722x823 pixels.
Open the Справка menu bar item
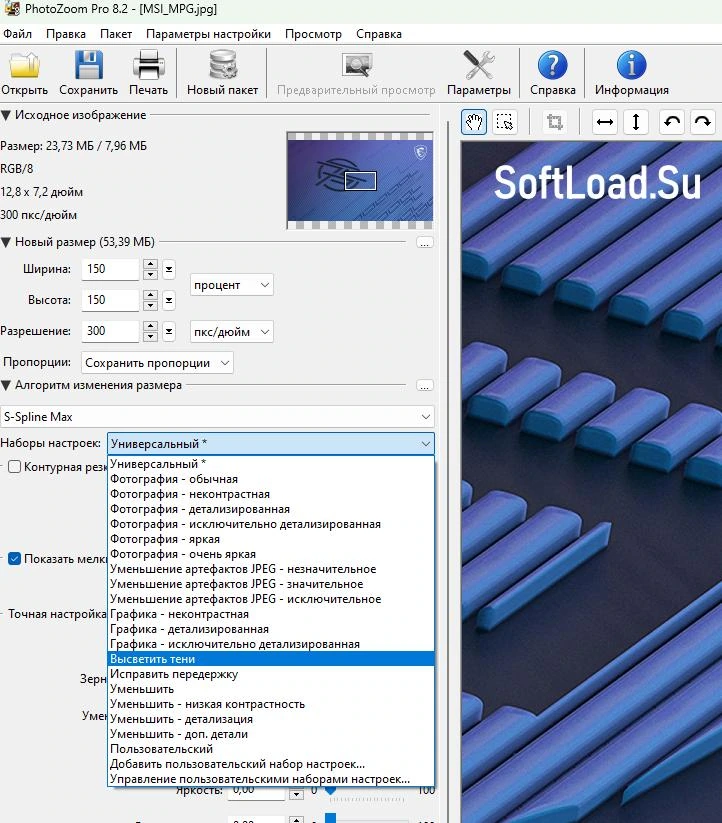[379, 34]
